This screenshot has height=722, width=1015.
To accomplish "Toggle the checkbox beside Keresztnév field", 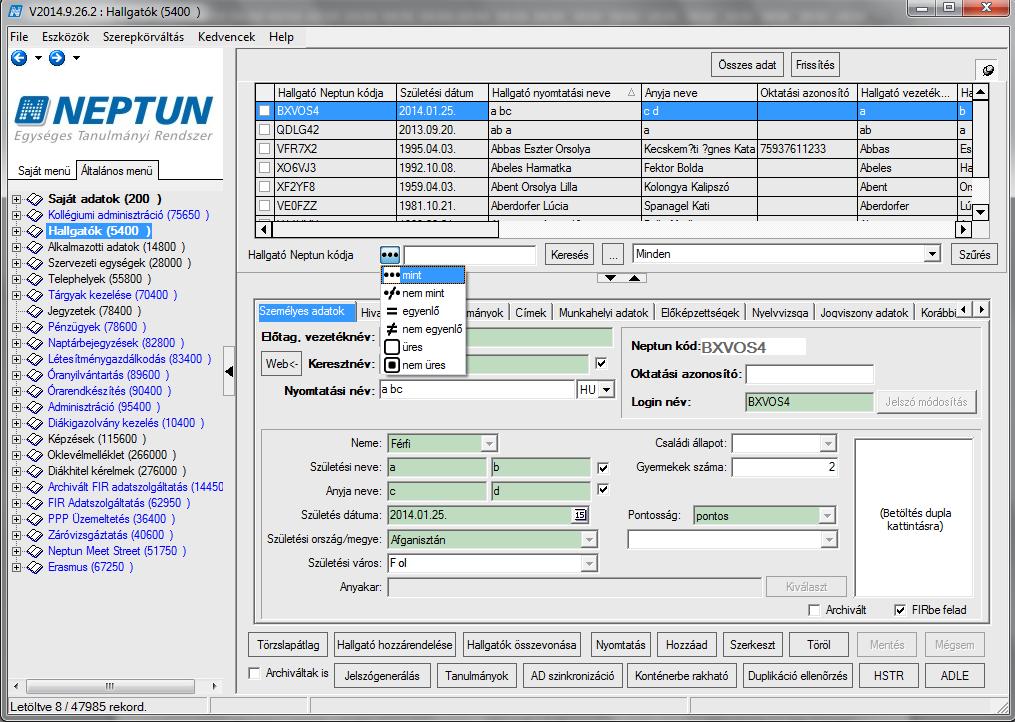I will [x=601, y=363].
